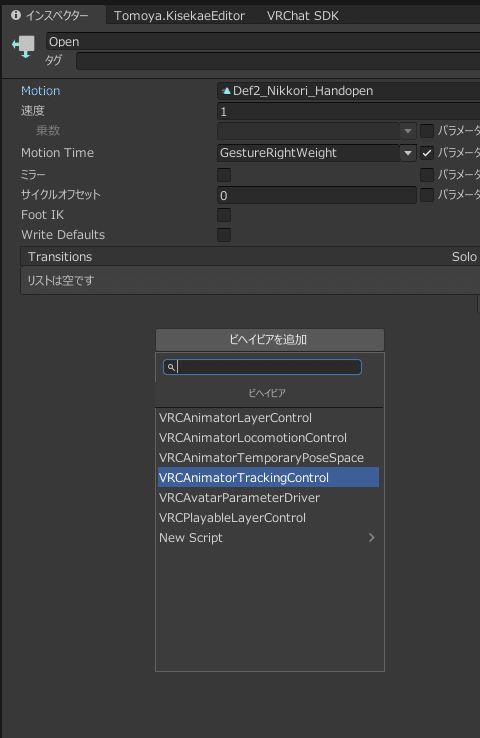Click the Motion Time label
Image resolution: width=480 pixels, height=738 pixels.
(57, 152)
